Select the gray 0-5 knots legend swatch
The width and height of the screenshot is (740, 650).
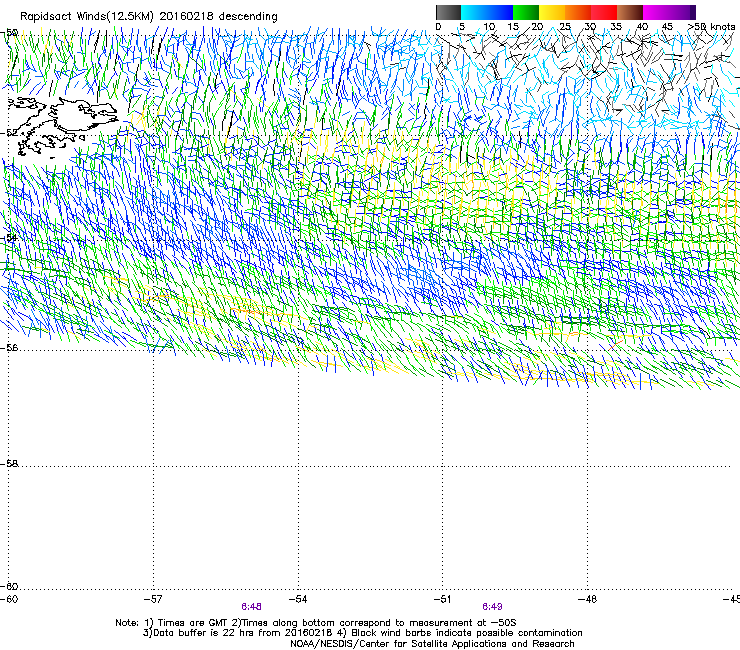point(448,12)
